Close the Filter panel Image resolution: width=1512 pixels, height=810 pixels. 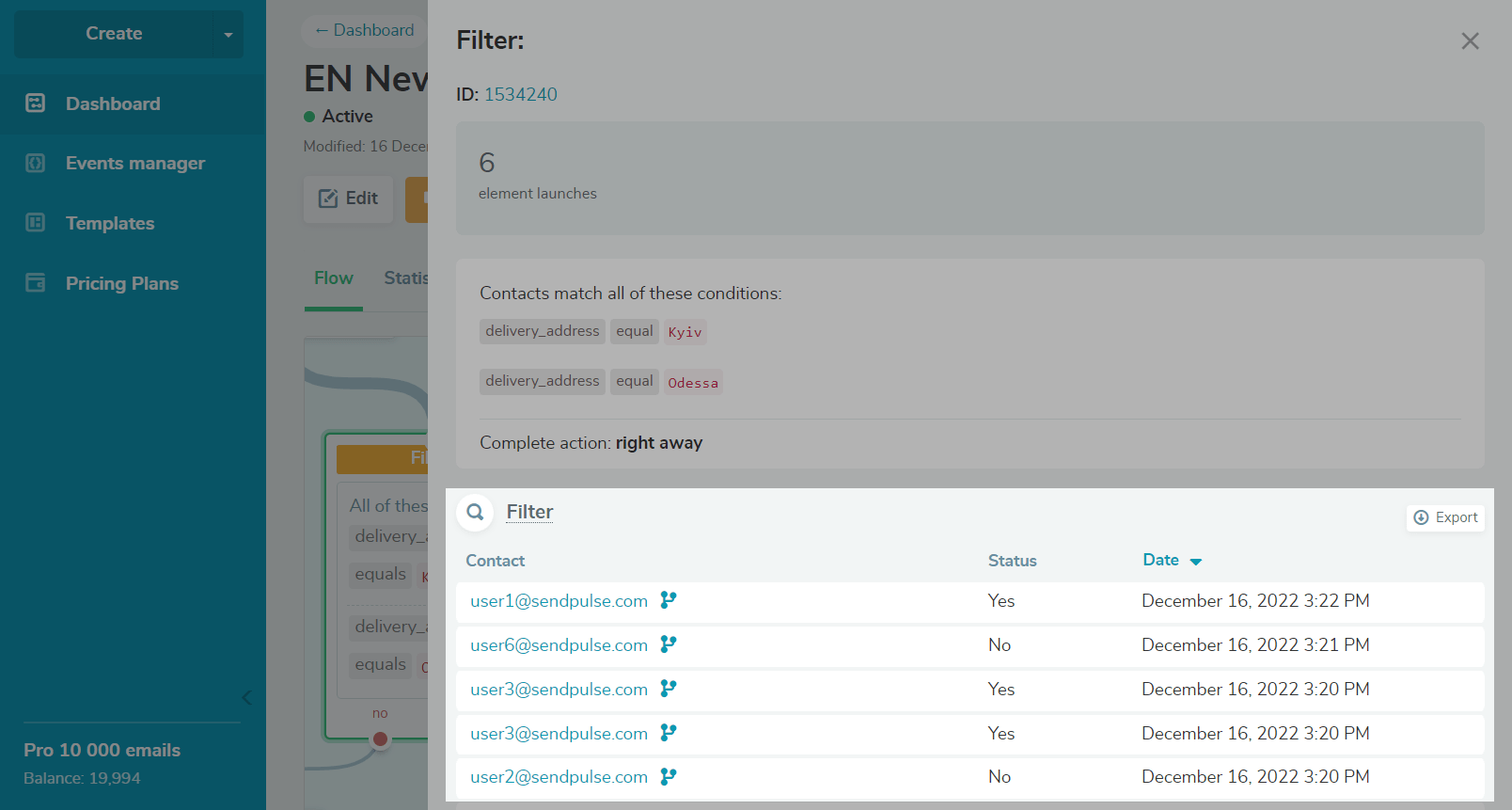pyautogui.click(x=1470, y=41)
